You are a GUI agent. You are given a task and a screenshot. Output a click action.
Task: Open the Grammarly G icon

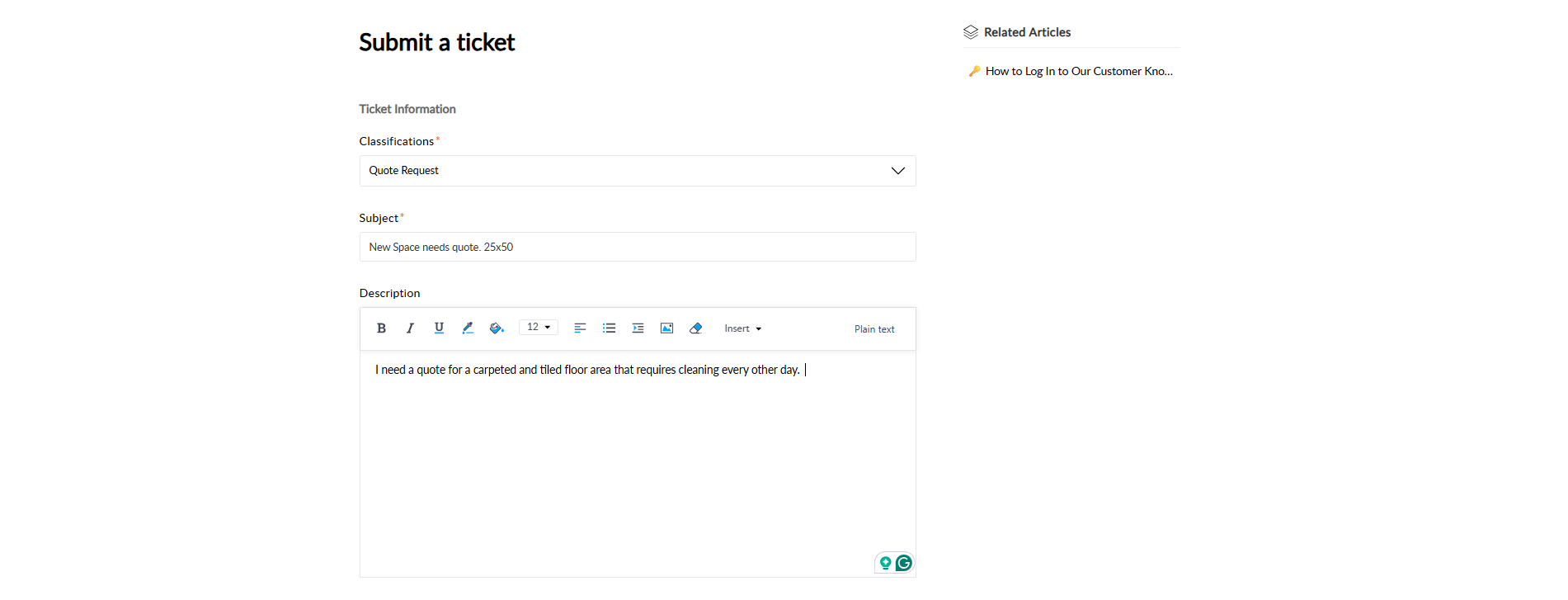[904, 563]
